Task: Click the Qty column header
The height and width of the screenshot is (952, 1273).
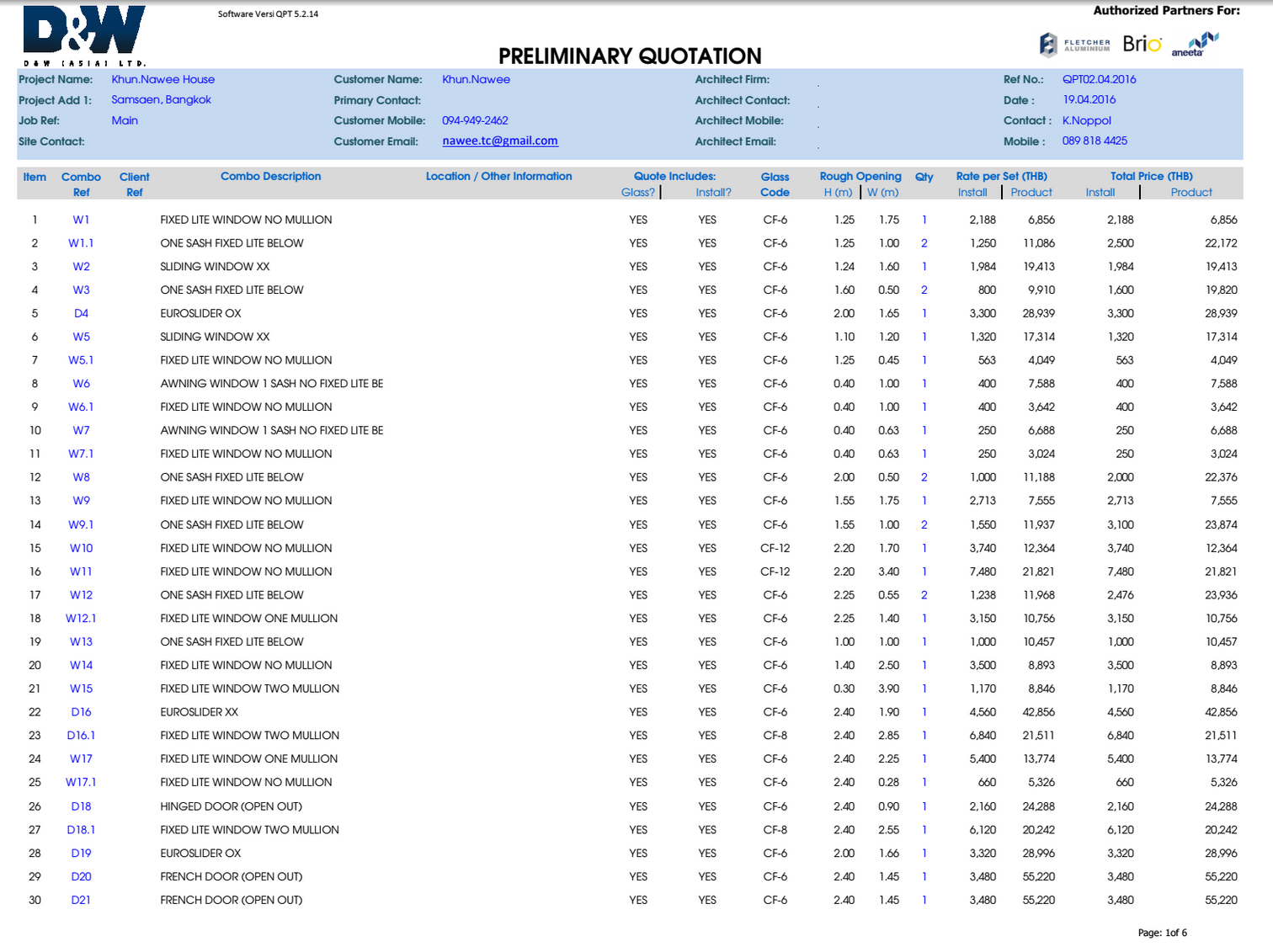Action: [x=924, y=177]
